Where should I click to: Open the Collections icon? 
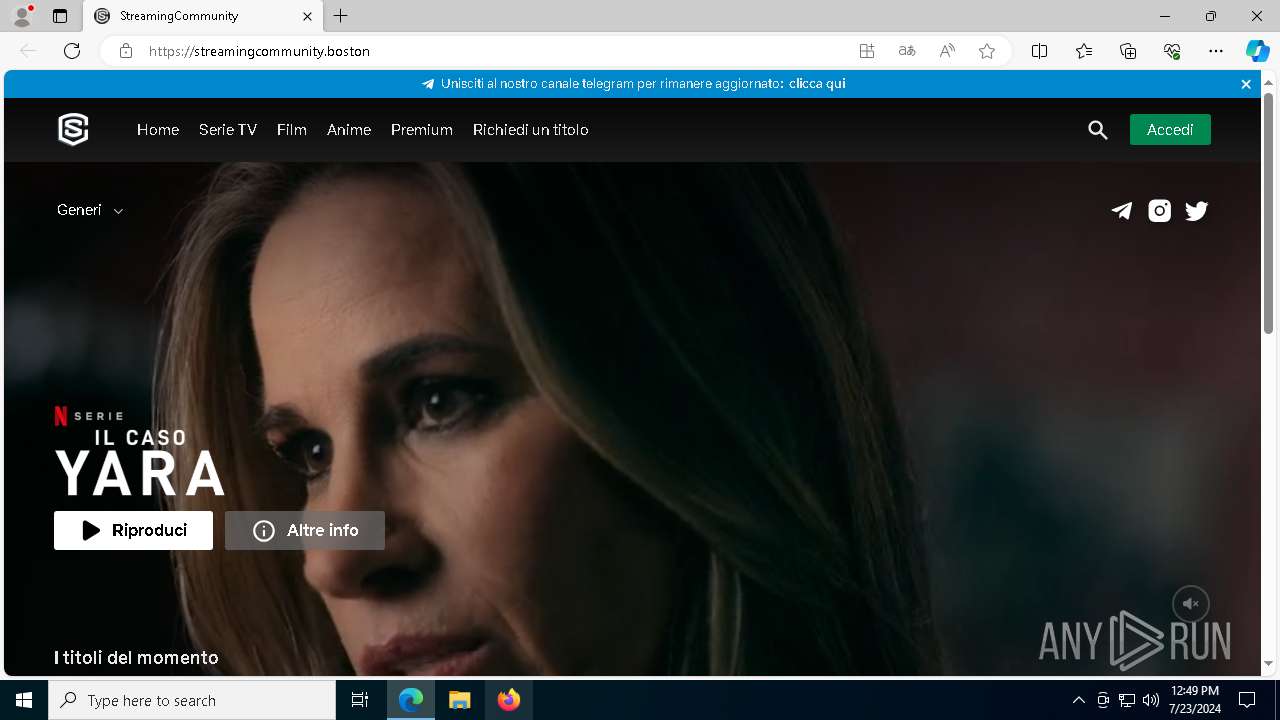[x=1128, y=51]
